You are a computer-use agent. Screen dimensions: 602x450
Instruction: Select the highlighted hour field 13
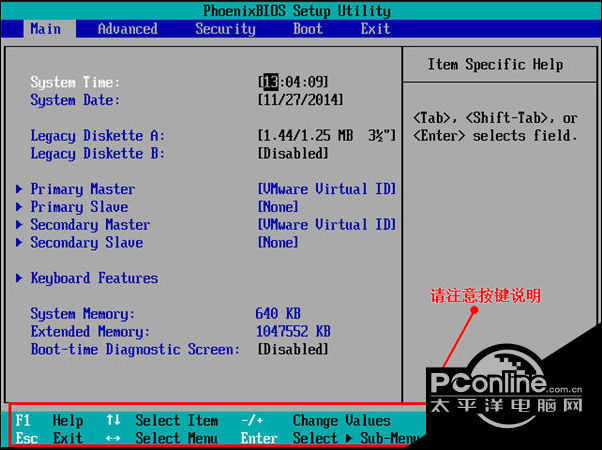[271, 82]
